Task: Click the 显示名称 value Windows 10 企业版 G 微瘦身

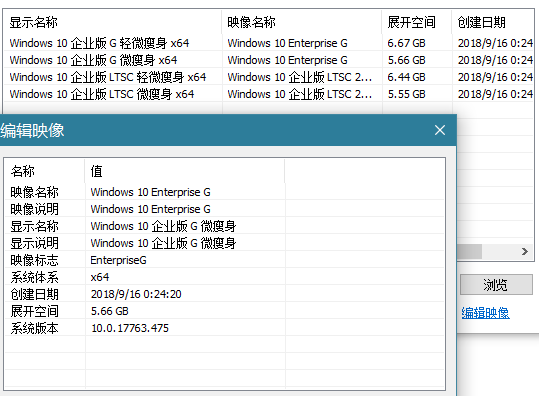Action: pos(163,226)
